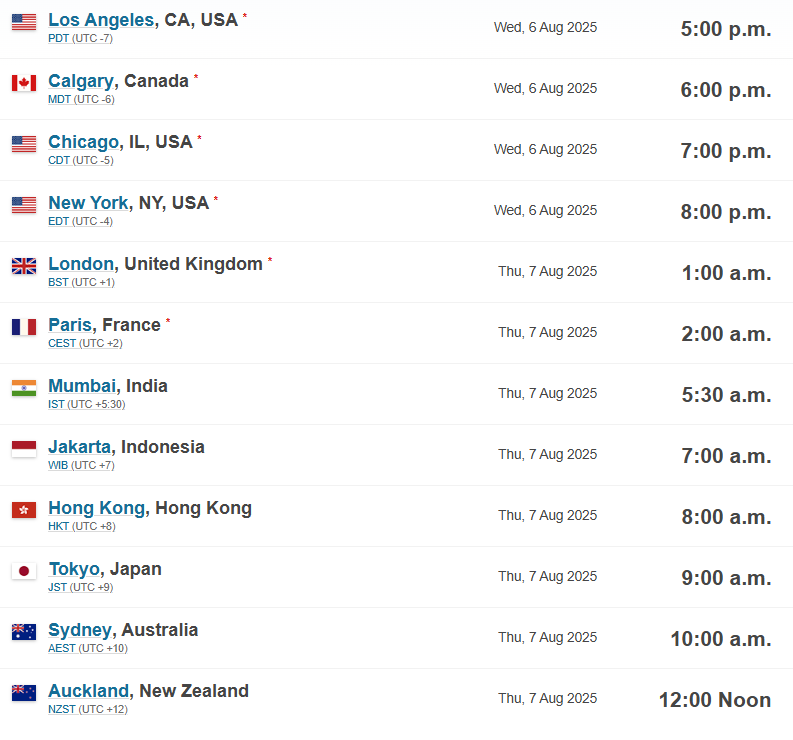Viewport: 793px width, 740px height.
Task: Click the NZST time zone abbreviation
Action: [61, 709]
